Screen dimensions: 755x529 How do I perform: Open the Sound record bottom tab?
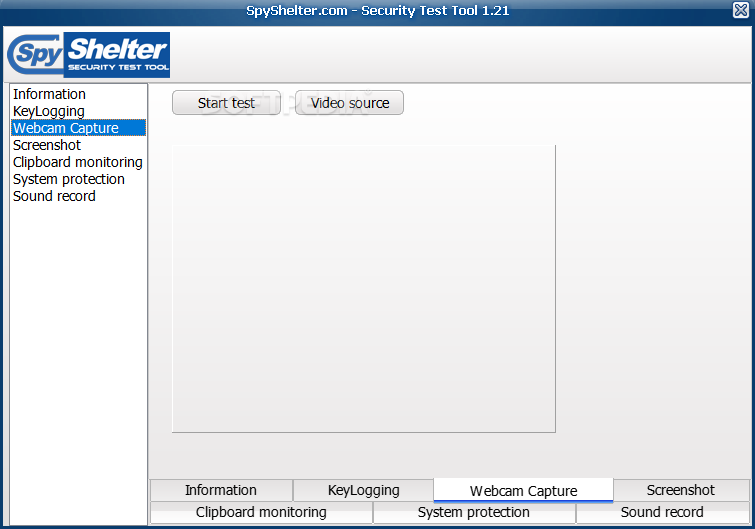pyautogui.click(x=663, y=512)
